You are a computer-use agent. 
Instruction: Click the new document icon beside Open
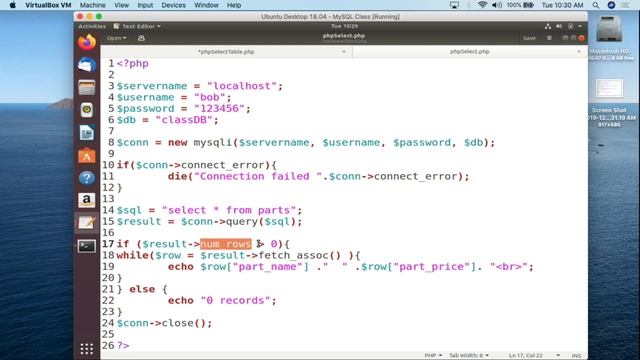(141, 38)
